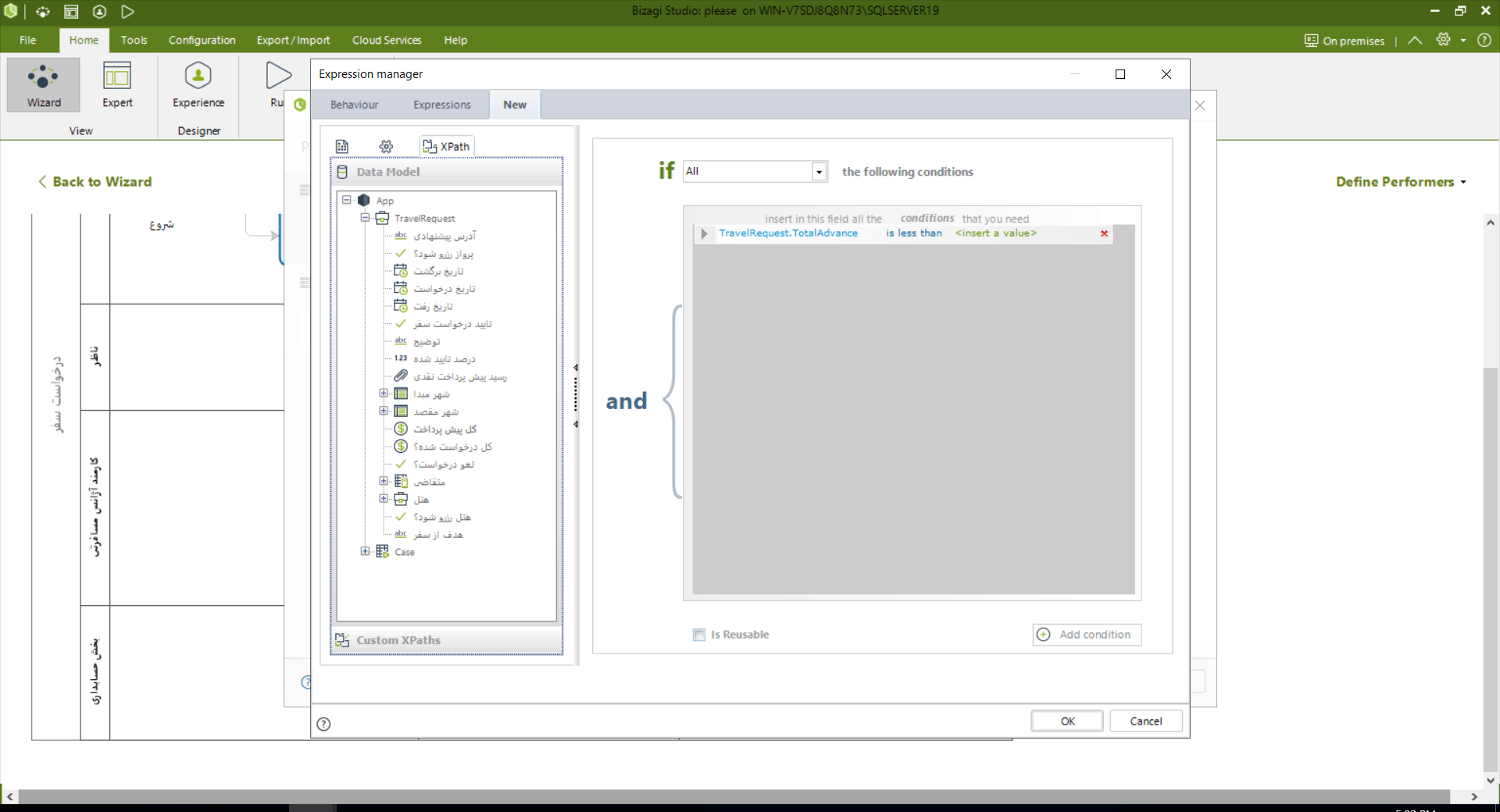Click the Cancel button
Screen dimensions: 1500x812
pos(1145,721)
